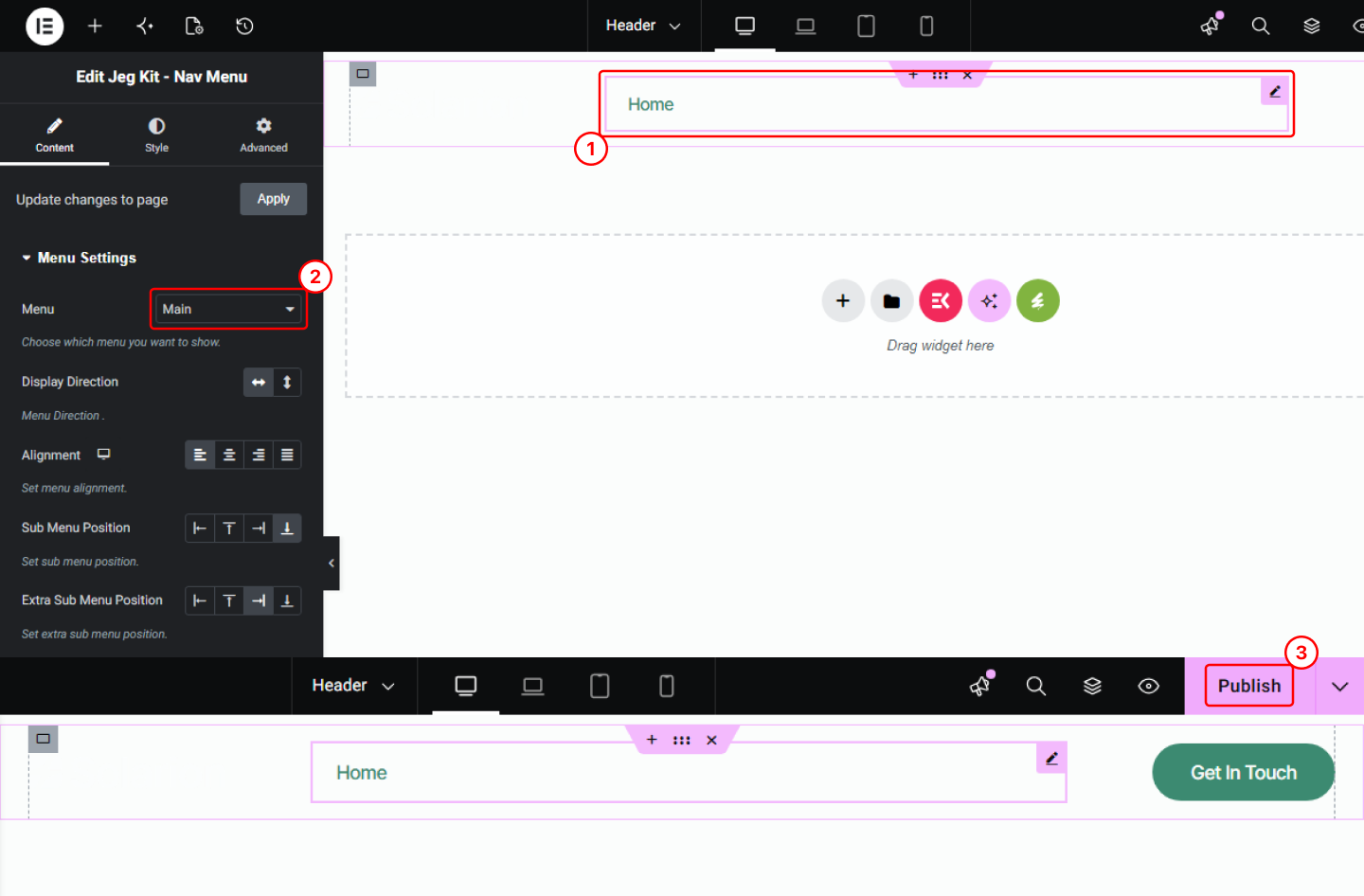This screenshot has height=896, width=1364.
Task: Switch to the Advanced tab
Action: tap(263, 135)
